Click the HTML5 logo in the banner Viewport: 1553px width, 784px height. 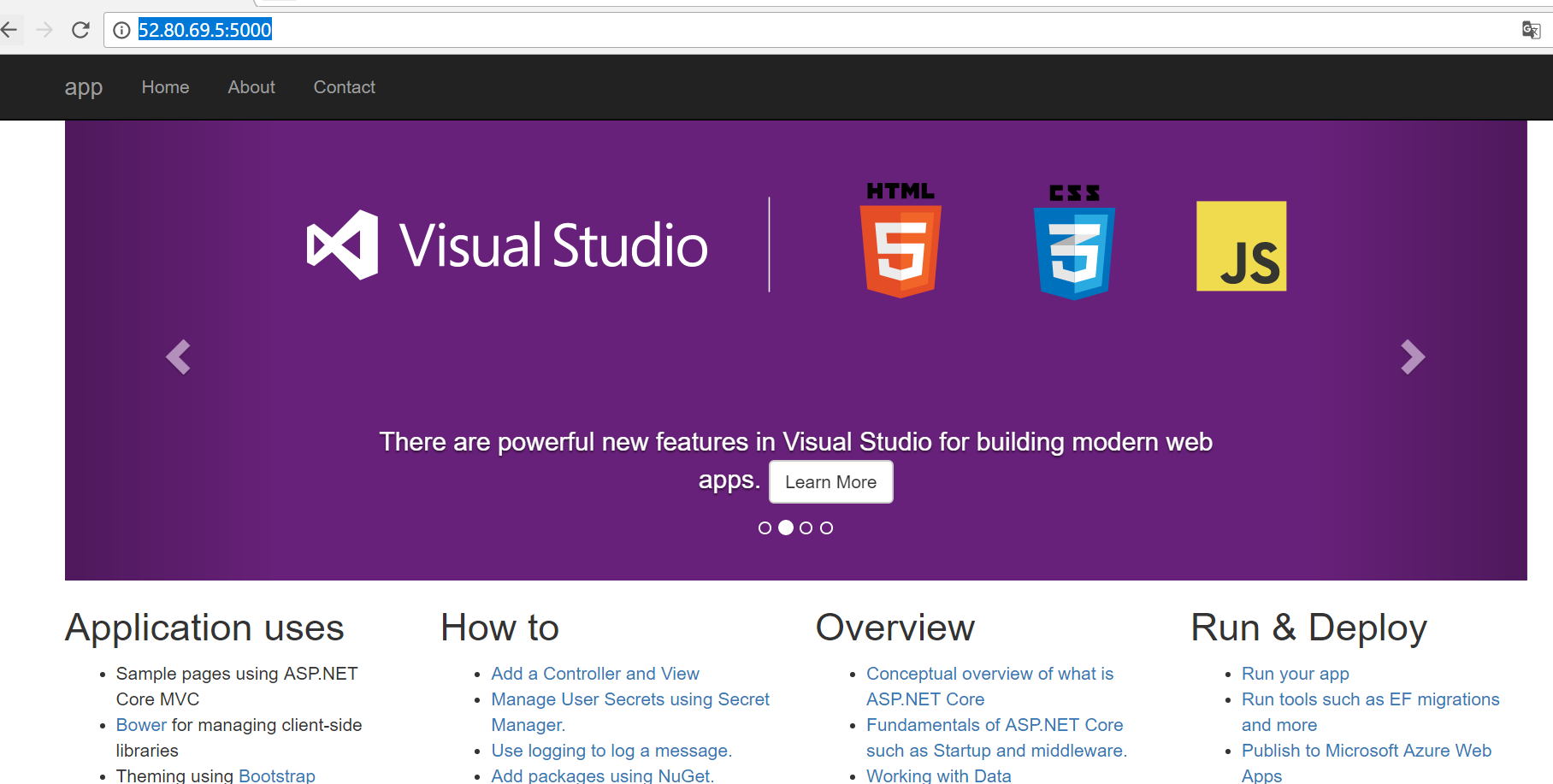tap(901, 240)
